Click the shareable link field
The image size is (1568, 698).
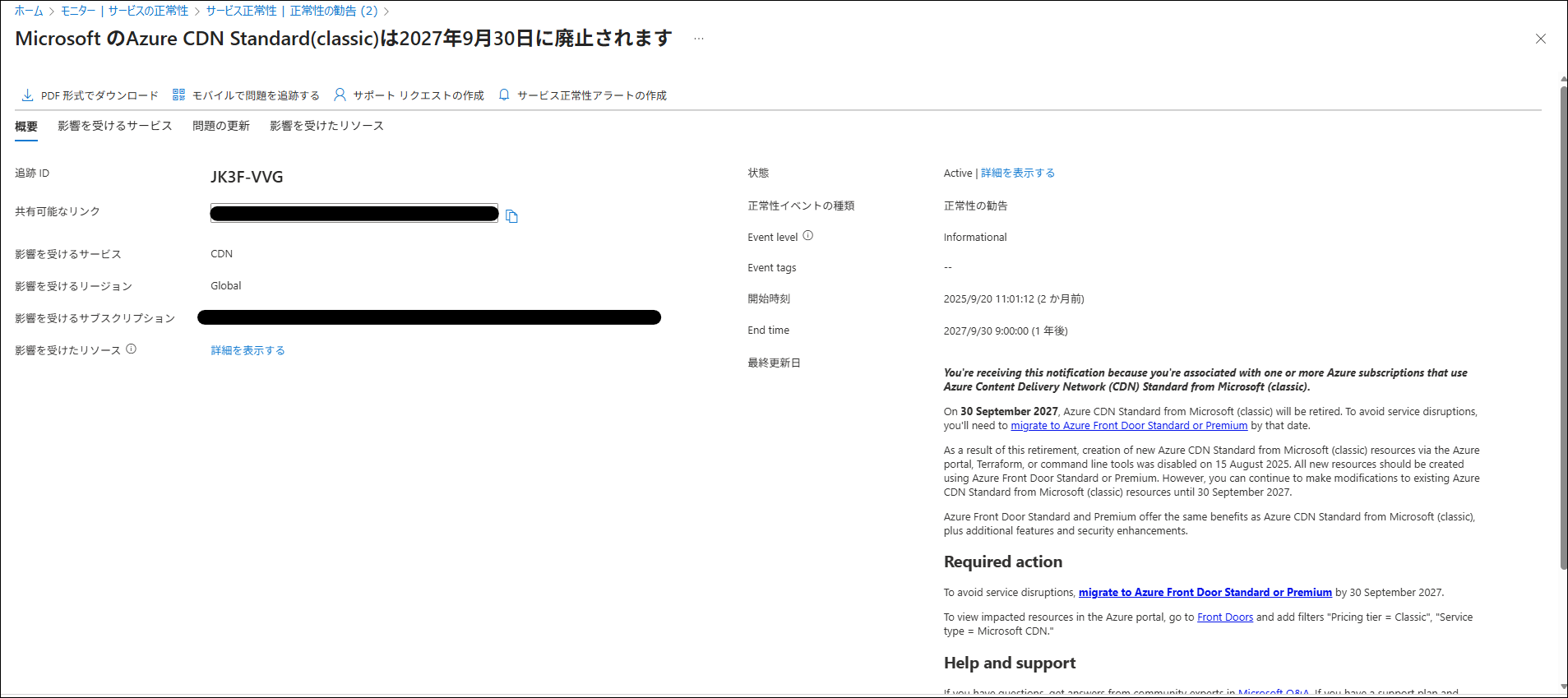coord(354,214)
